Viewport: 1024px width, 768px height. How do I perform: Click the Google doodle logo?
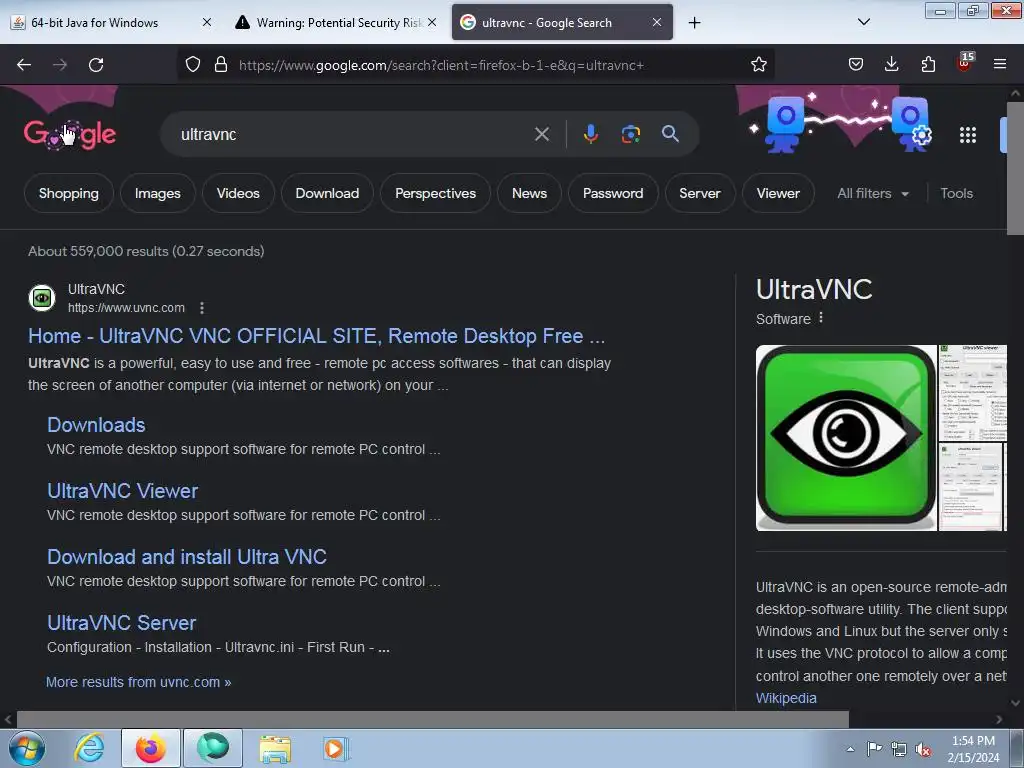pos(70,135)
